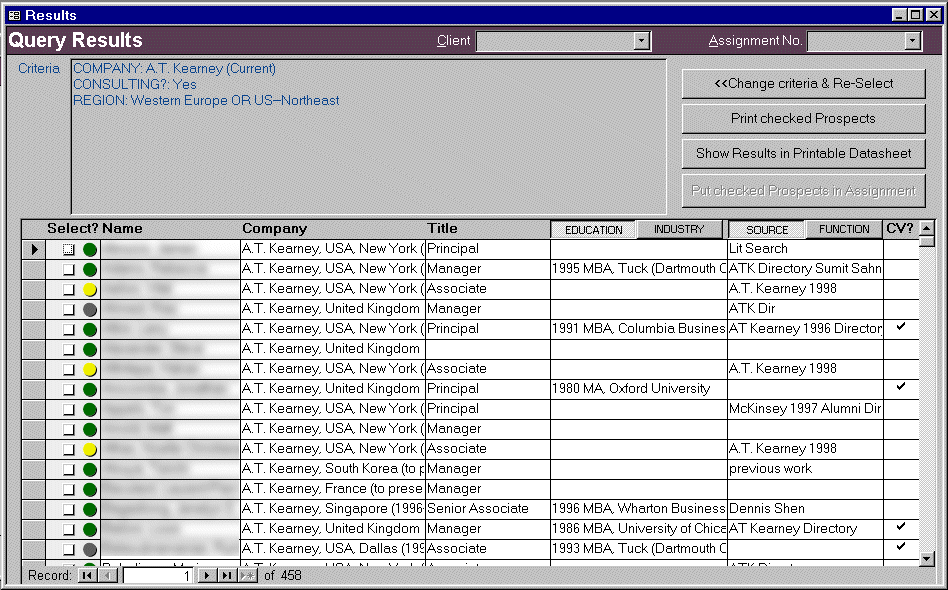Select '1980 MA, Oxford University' cell
Screen dimensions: 948x590
coord(638,389)
